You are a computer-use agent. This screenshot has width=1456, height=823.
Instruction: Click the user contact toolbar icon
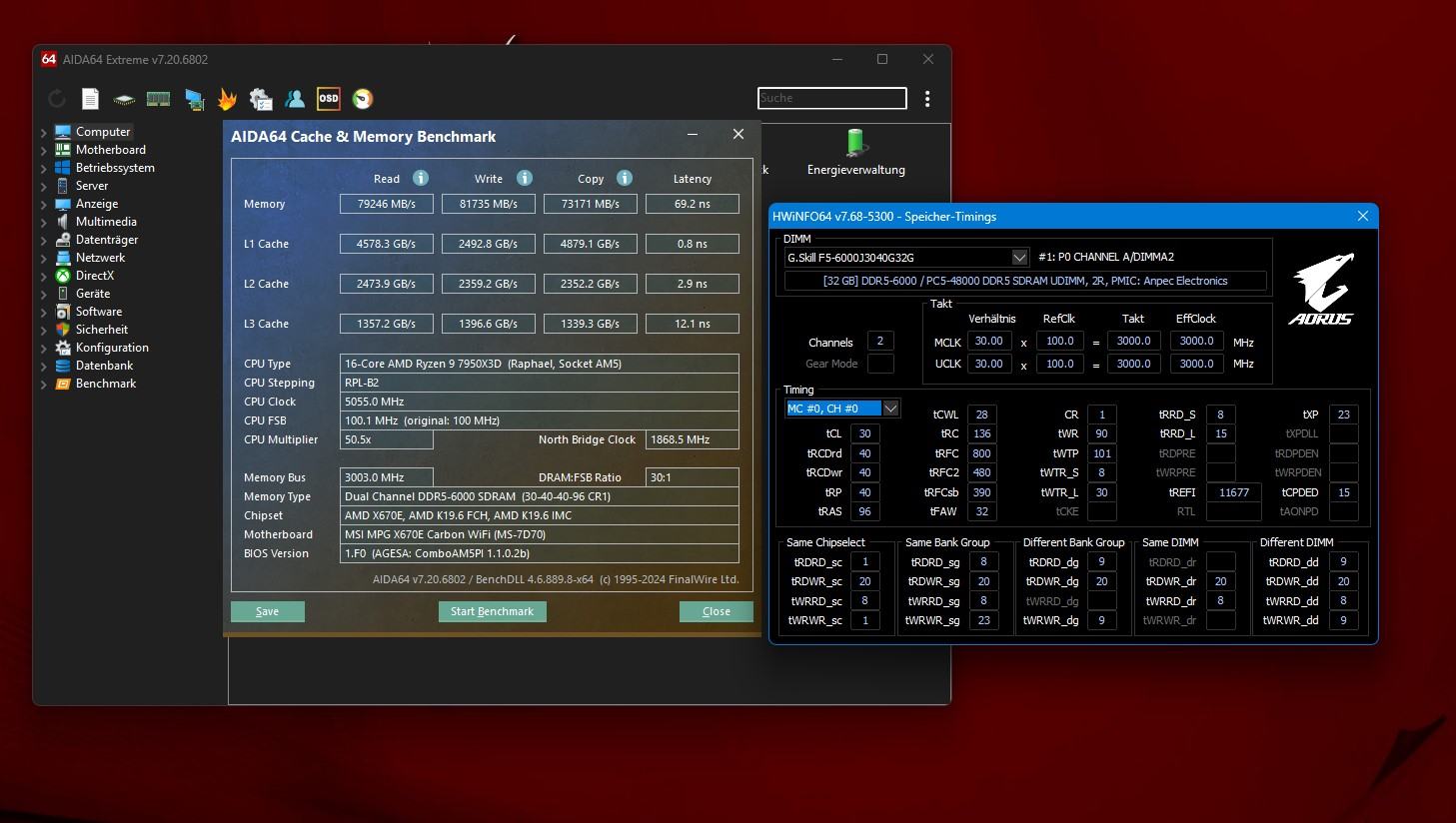click(x=295, y=99)
